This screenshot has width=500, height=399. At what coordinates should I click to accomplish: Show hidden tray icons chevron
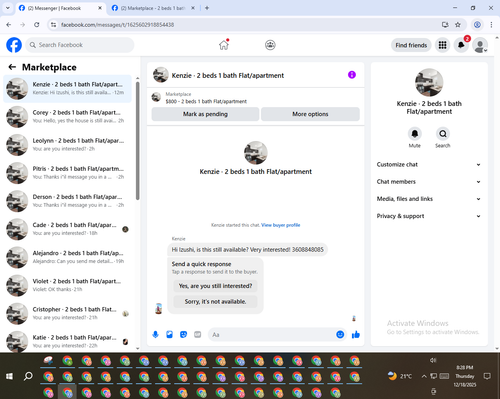[x=424, y=376]
